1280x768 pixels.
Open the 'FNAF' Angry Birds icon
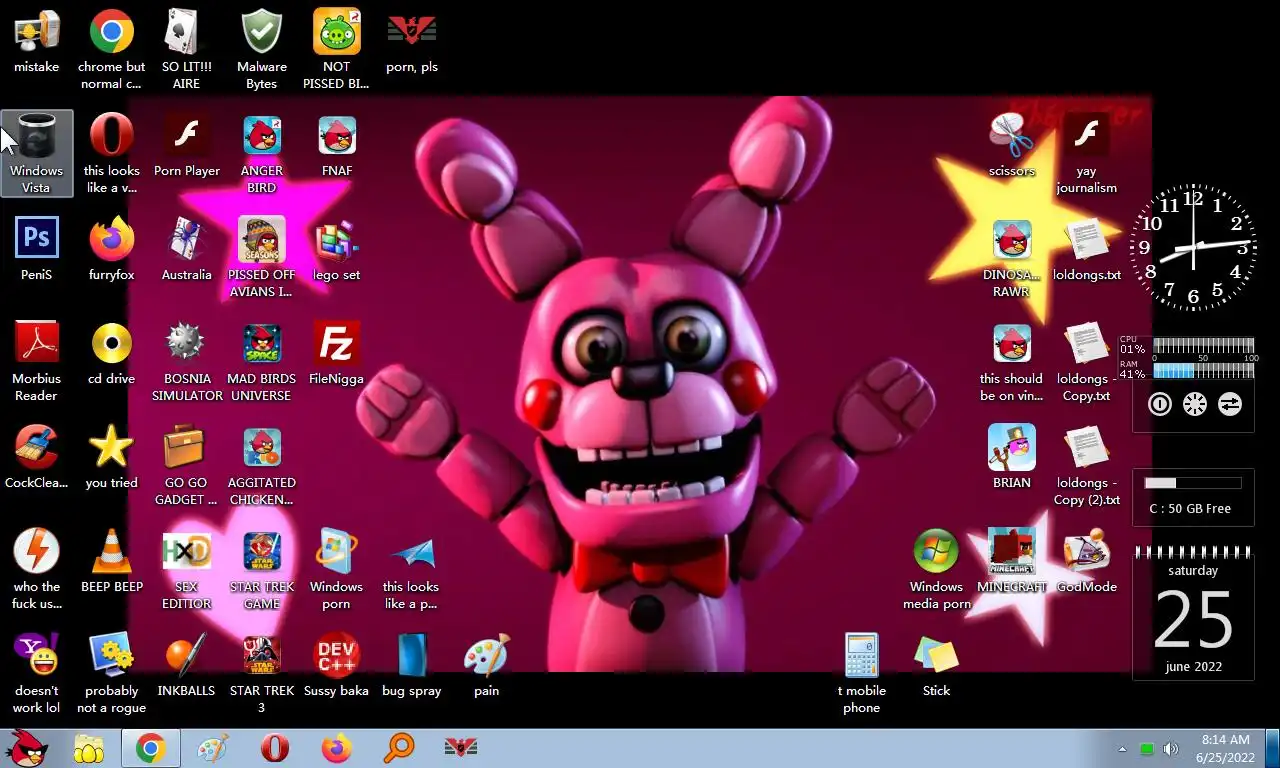click(x=337, y=144)
